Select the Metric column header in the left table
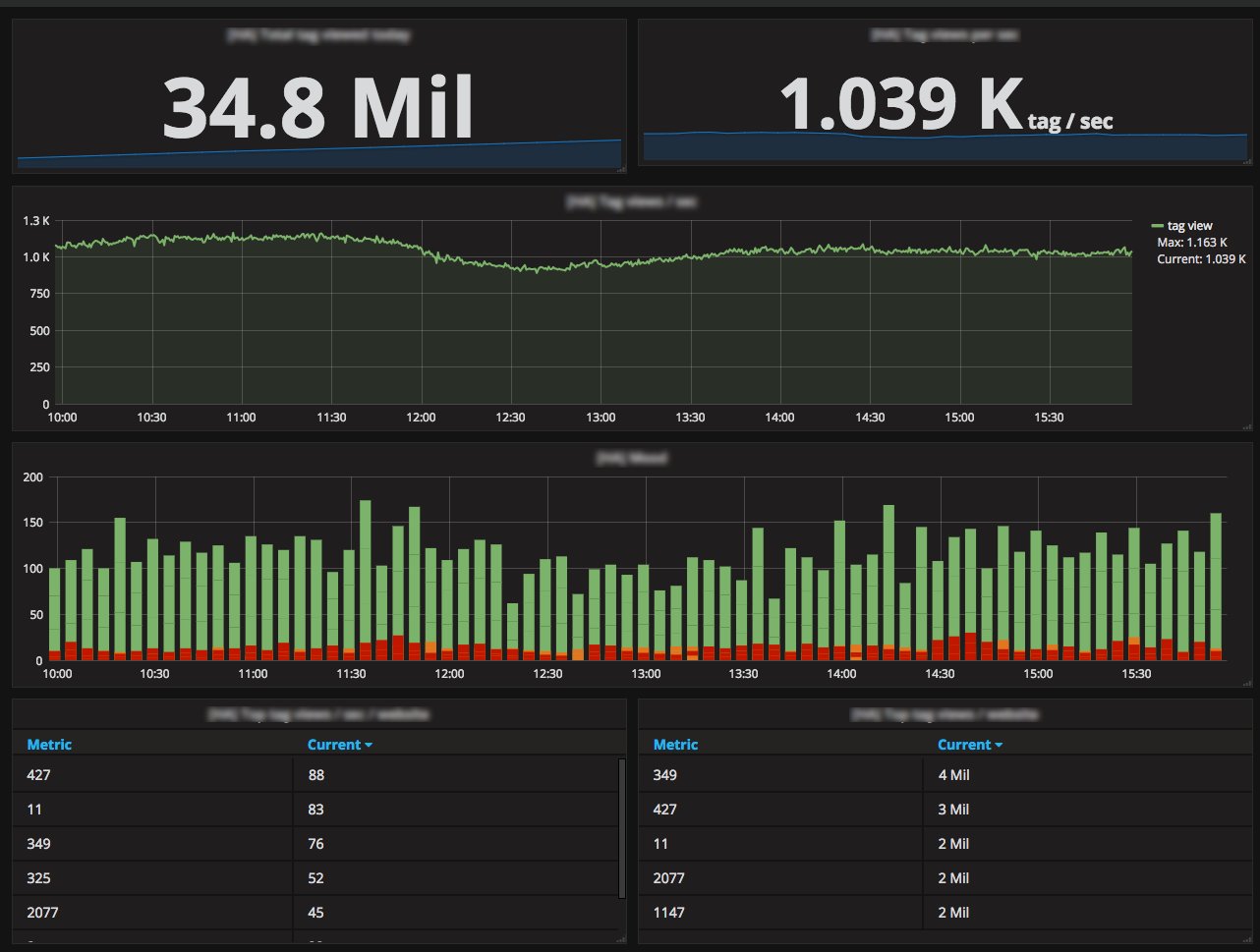Viewport: 1260px width, 952px height. (49, 745)
